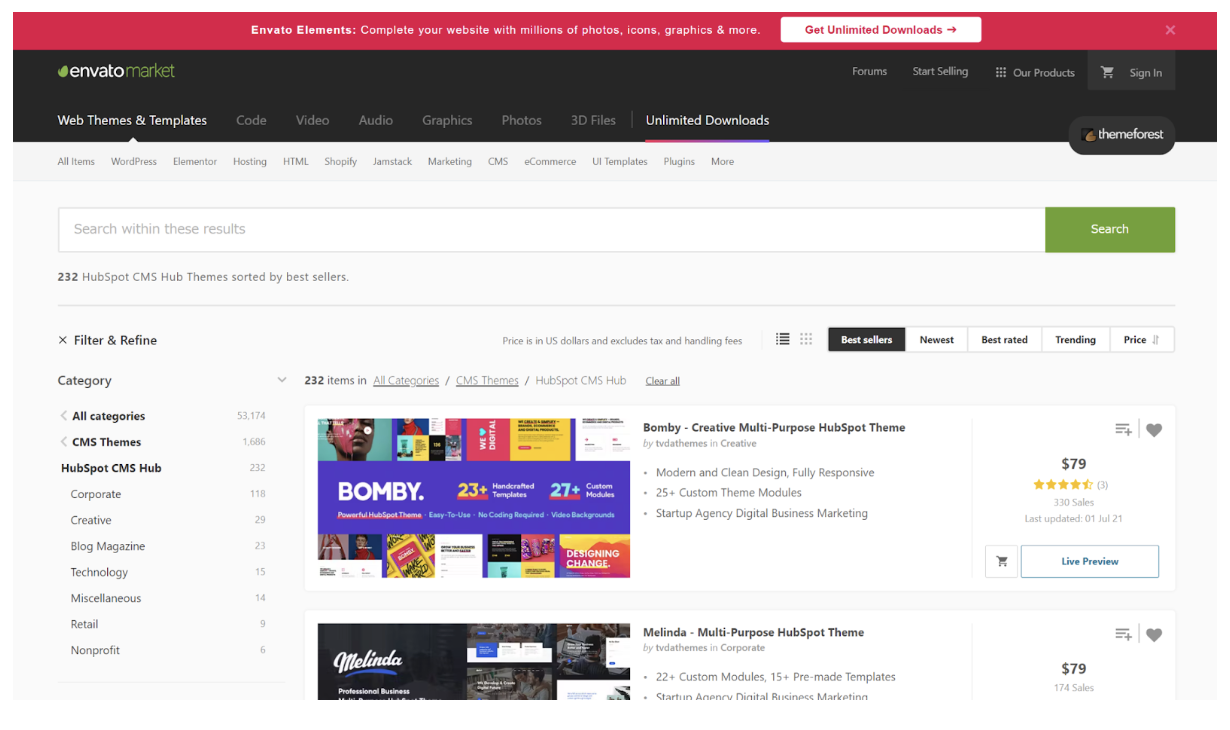Open the Photos marketplace tab
The width and height of the screenshot is (1230, 730).
521,120
